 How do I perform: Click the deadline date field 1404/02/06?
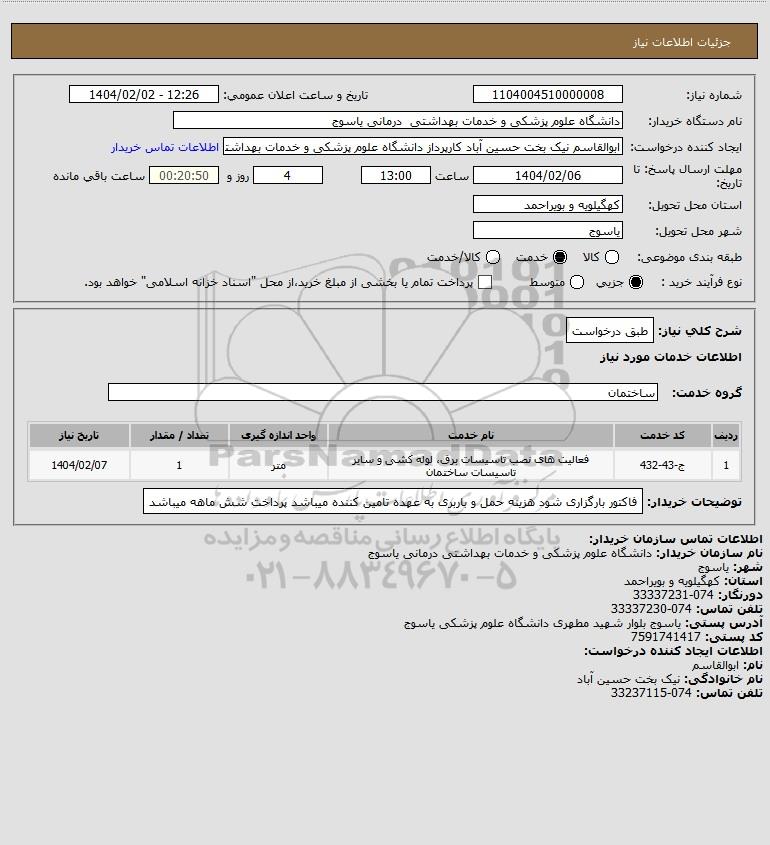[x=547, y=175]
